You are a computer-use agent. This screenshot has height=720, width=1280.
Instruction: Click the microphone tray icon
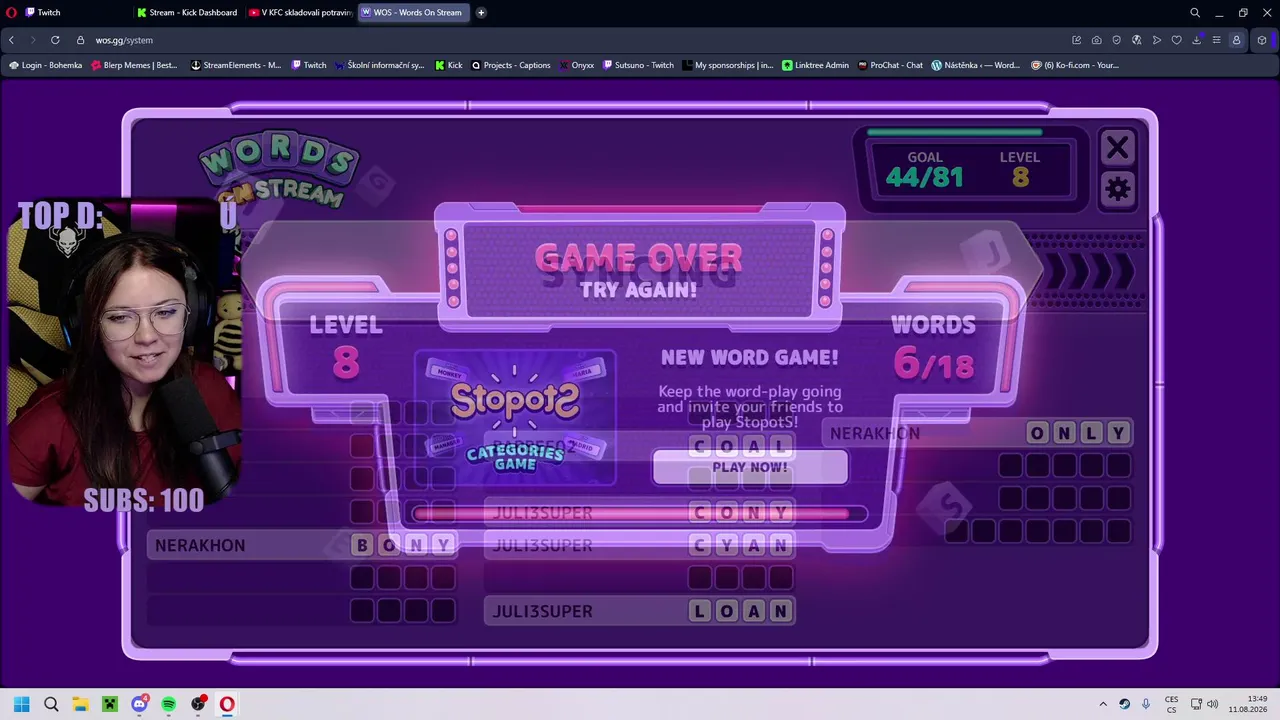click(1146, 704)
